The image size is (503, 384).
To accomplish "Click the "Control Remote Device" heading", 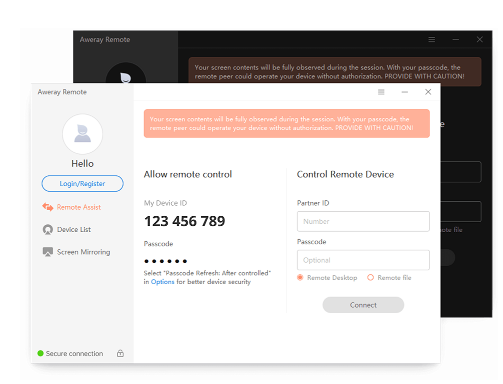I will click(345, 174).
